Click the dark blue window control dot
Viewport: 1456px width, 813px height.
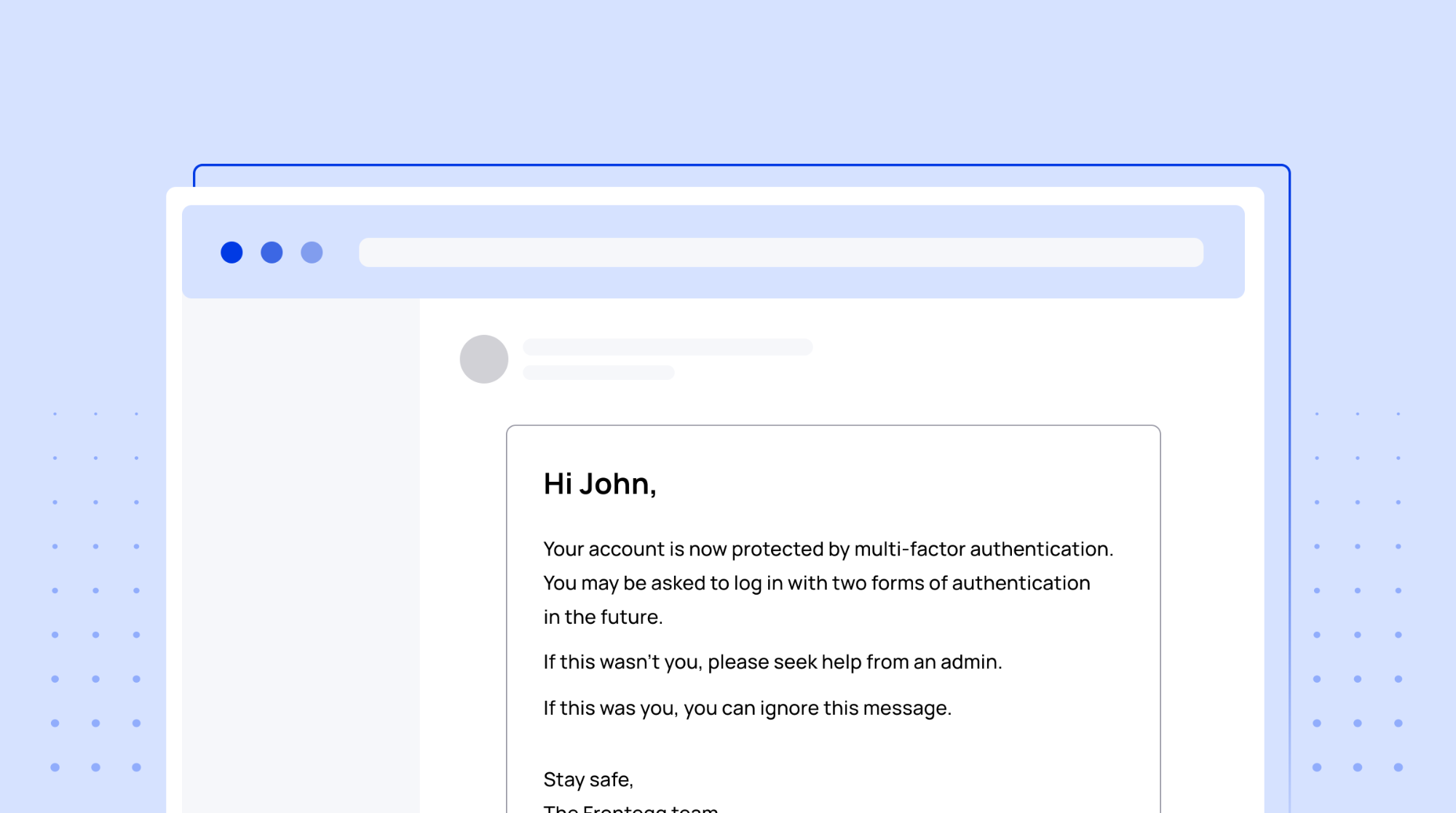(x=232, y=253)
